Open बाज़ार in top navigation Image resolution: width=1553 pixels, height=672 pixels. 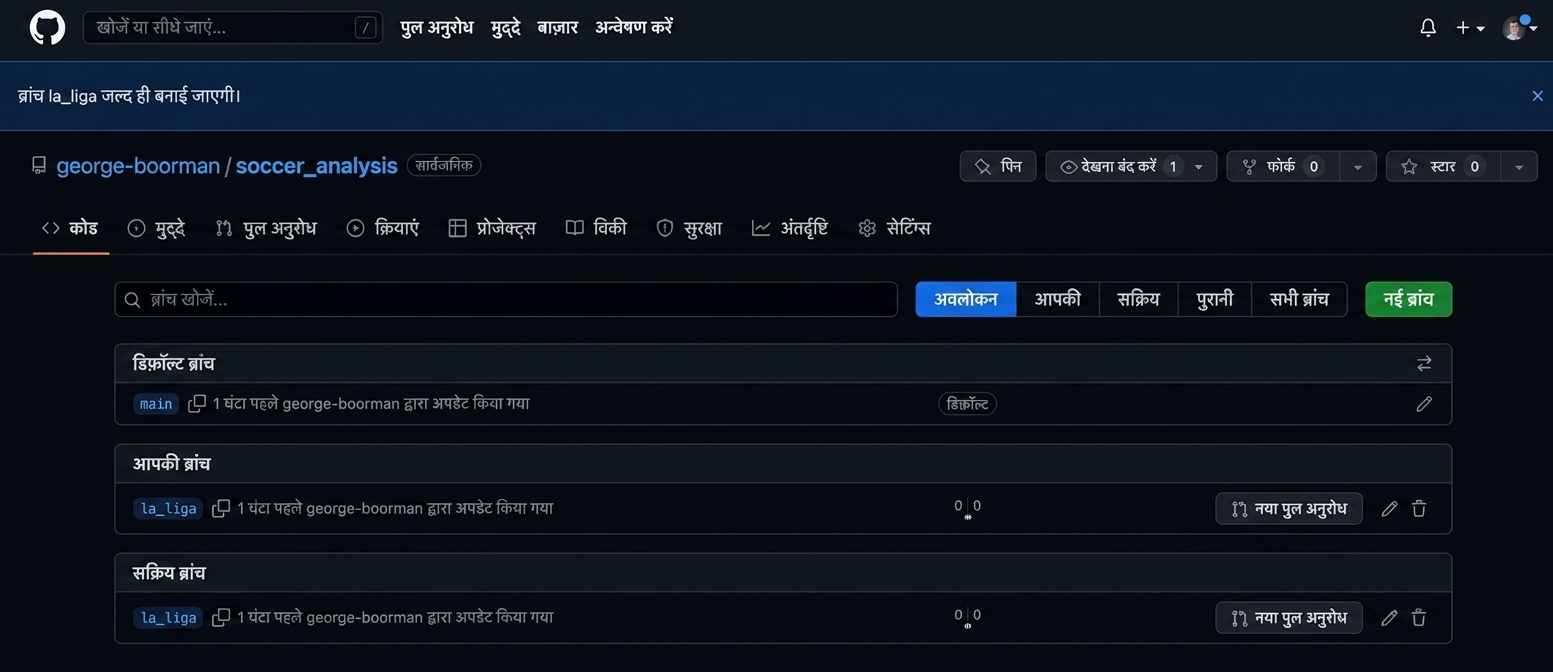(558, 28)
